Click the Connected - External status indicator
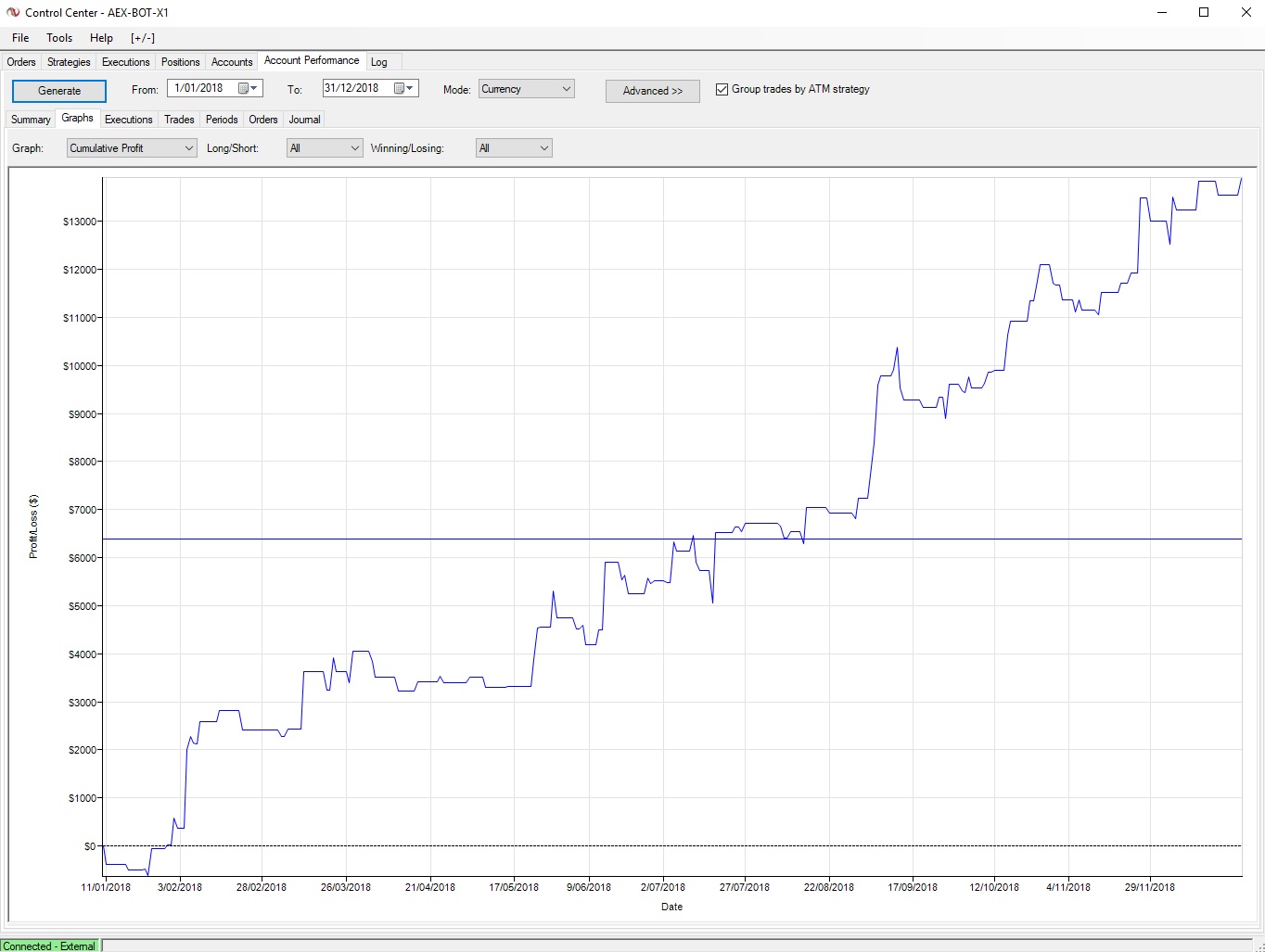 (x=50, y=946)
